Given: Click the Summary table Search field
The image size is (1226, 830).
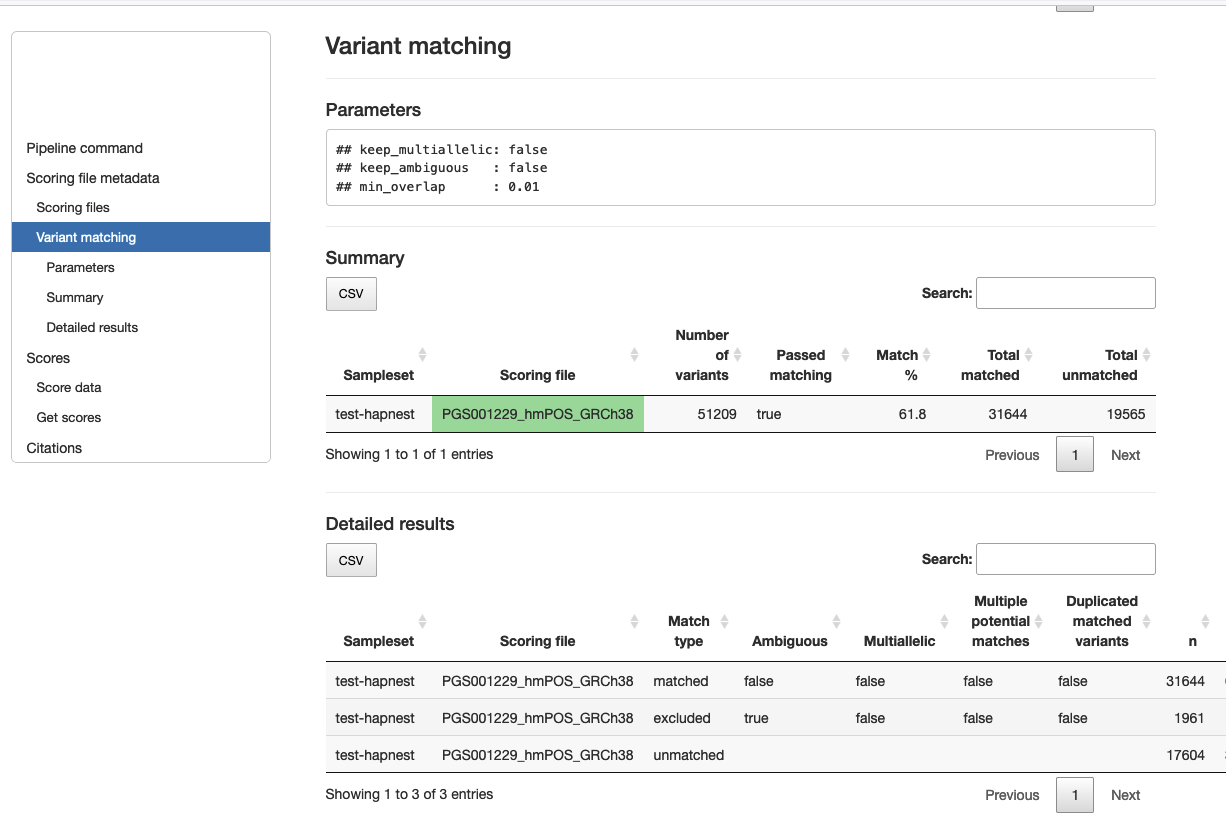Looking at the screenshot, I should point(1065,293).
